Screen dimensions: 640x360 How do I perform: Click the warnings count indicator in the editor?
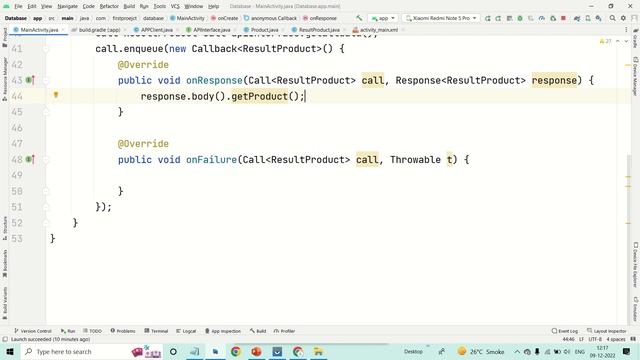tap(605, 41)
